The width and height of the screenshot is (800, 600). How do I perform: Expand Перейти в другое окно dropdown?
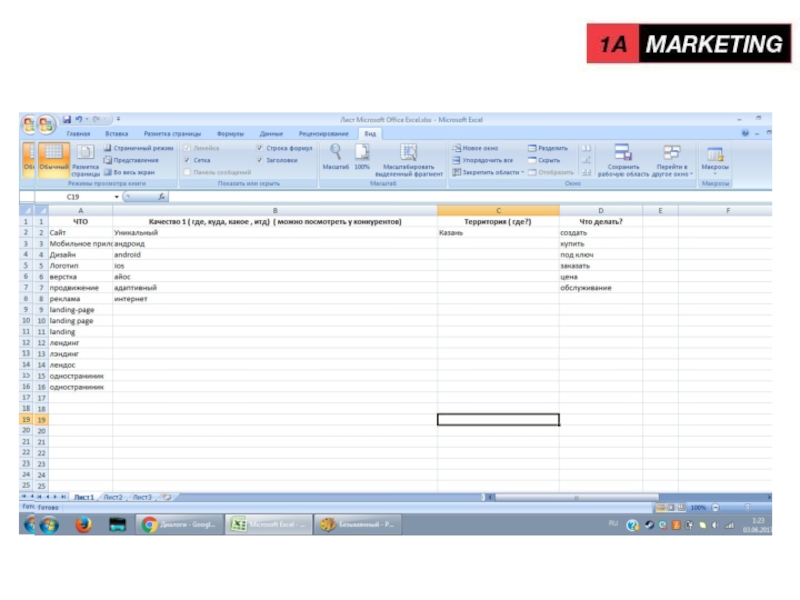(x=691, y=174)
